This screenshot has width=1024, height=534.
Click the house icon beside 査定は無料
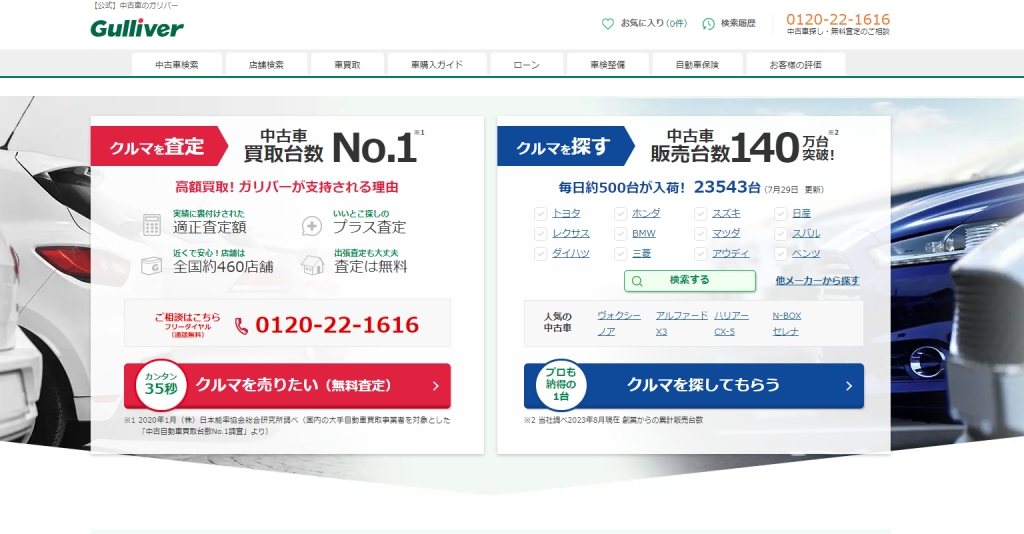[312, 265]
